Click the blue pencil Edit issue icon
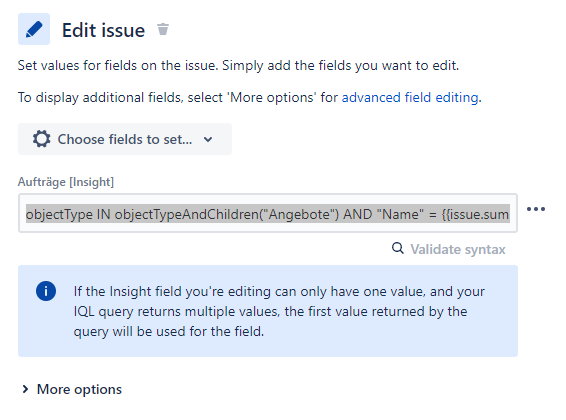Image resolution: width=566 pixels, height=420 pixels. click(x=34, y=29)
